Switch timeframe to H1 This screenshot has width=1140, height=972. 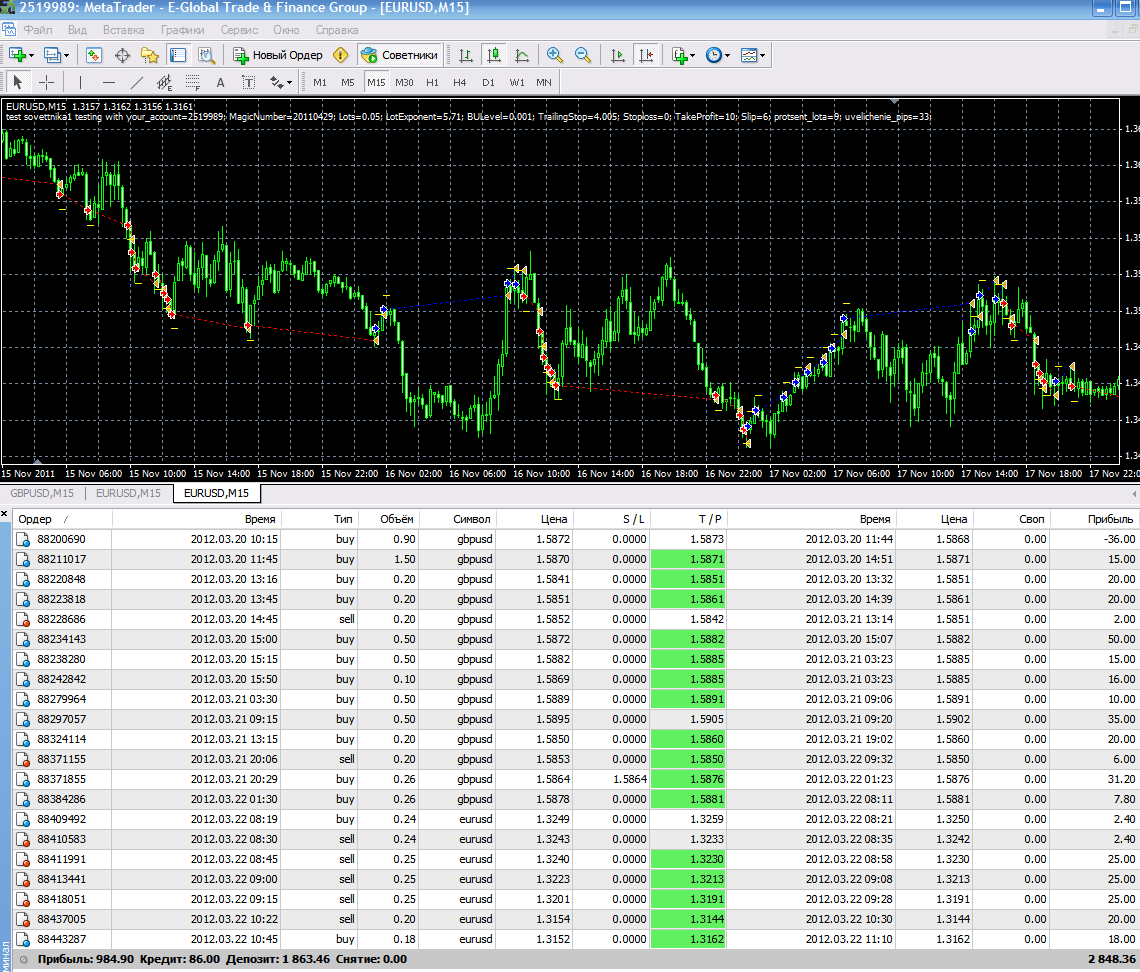(x=433, y=83)
